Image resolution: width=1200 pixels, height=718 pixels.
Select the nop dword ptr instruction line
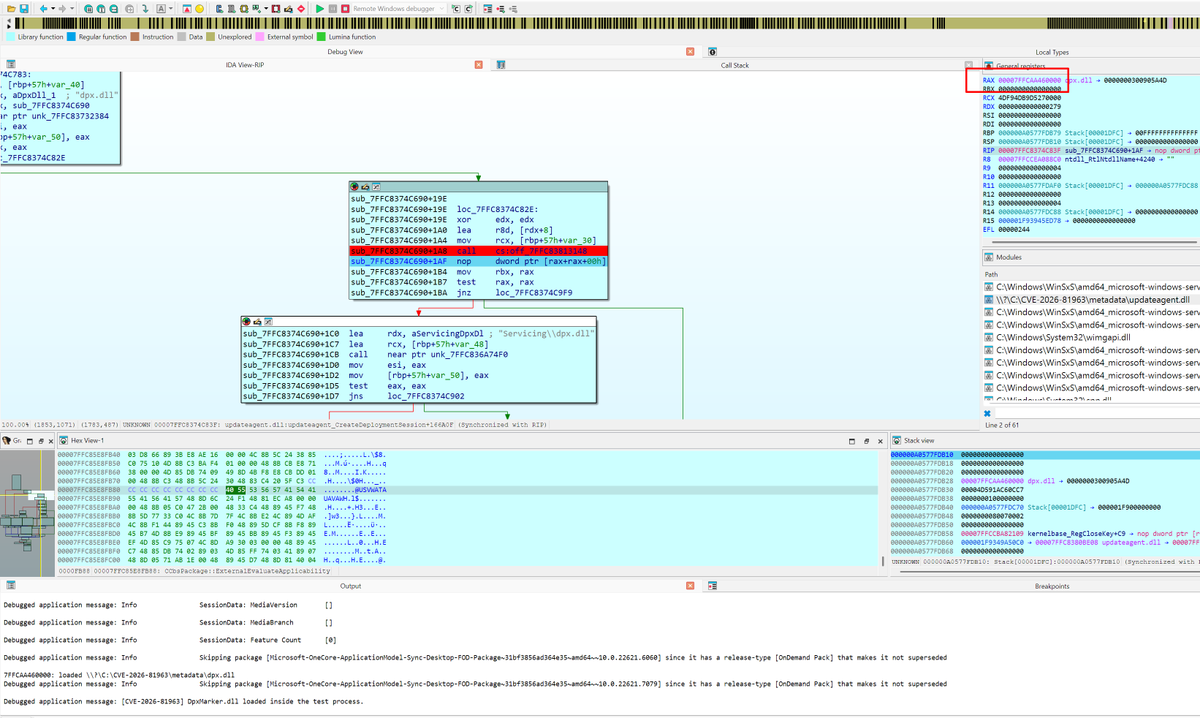(x=478, y=261)
